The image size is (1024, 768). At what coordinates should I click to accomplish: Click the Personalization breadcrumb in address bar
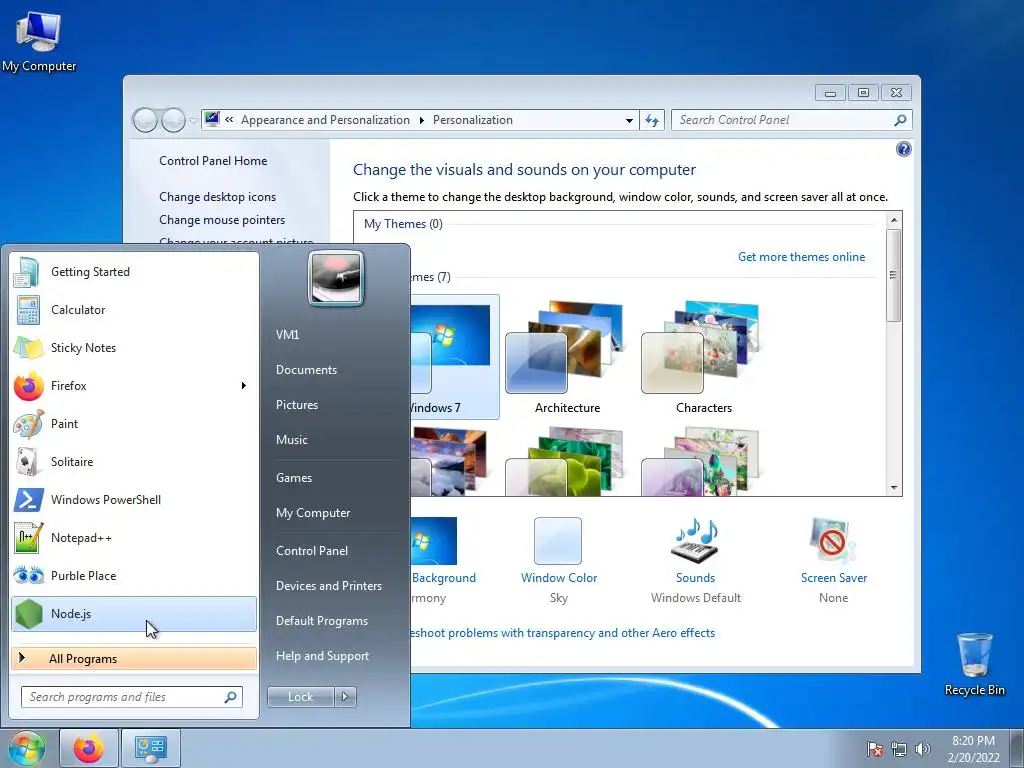473,120
